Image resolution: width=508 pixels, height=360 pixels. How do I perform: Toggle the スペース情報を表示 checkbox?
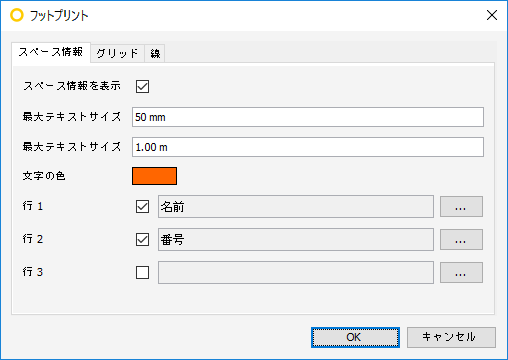click(142, 86)
